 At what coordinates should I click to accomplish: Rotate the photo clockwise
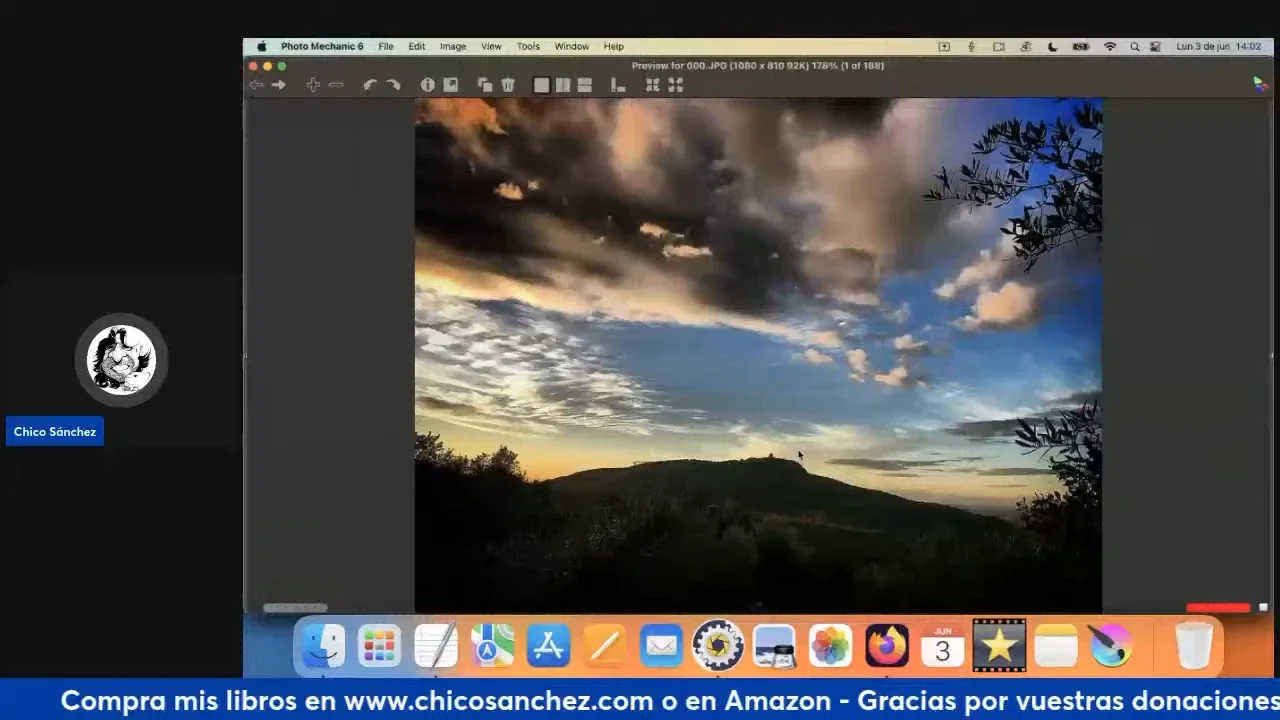pos(393,85)
